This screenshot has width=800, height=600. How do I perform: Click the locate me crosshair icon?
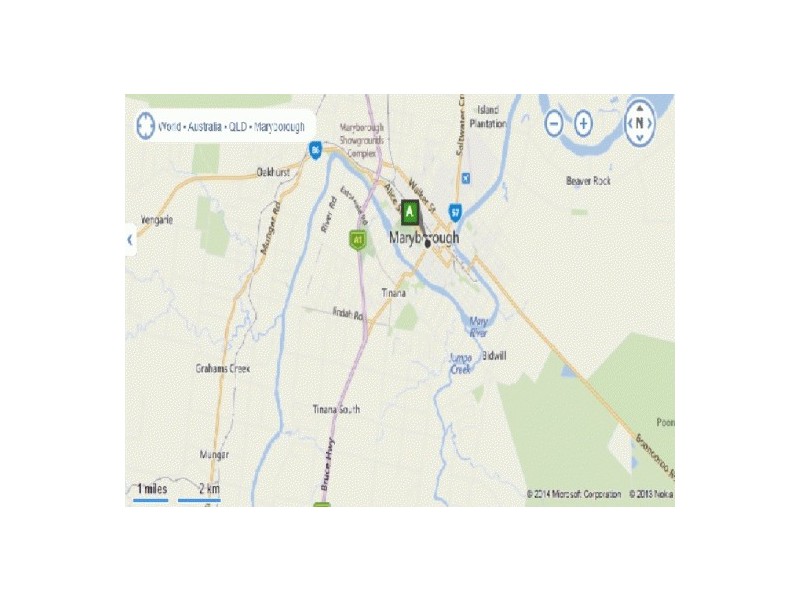pyautogui.click(x=145, y=126)
